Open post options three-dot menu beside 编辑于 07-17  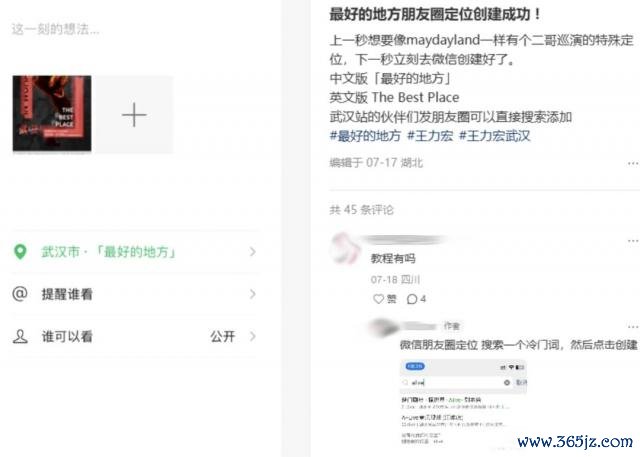(633, 164)
